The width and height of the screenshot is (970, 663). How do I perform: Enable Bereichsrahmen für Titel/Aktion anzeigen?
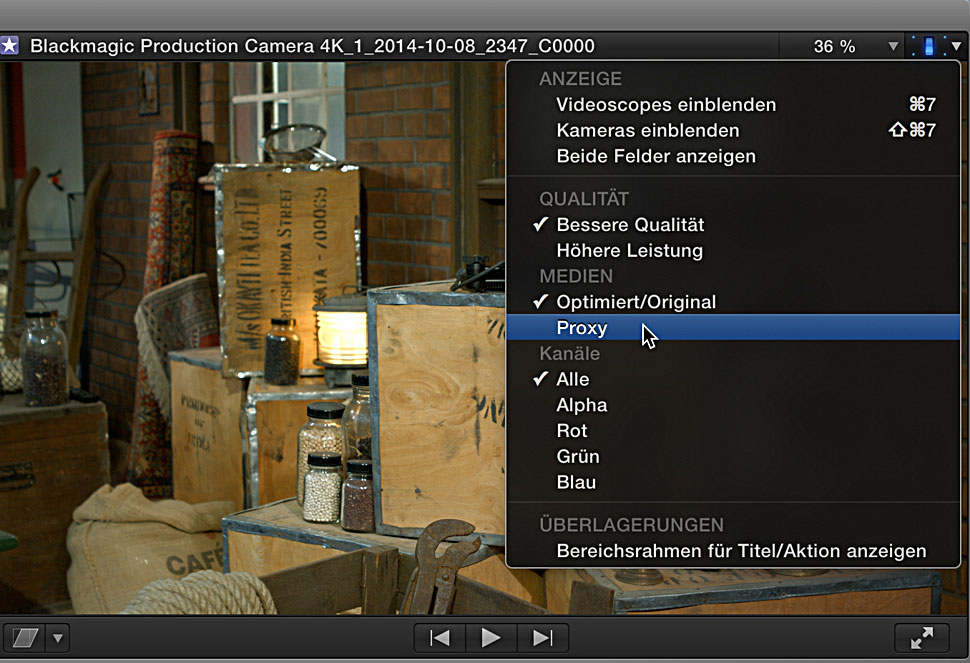coord(741,551)
